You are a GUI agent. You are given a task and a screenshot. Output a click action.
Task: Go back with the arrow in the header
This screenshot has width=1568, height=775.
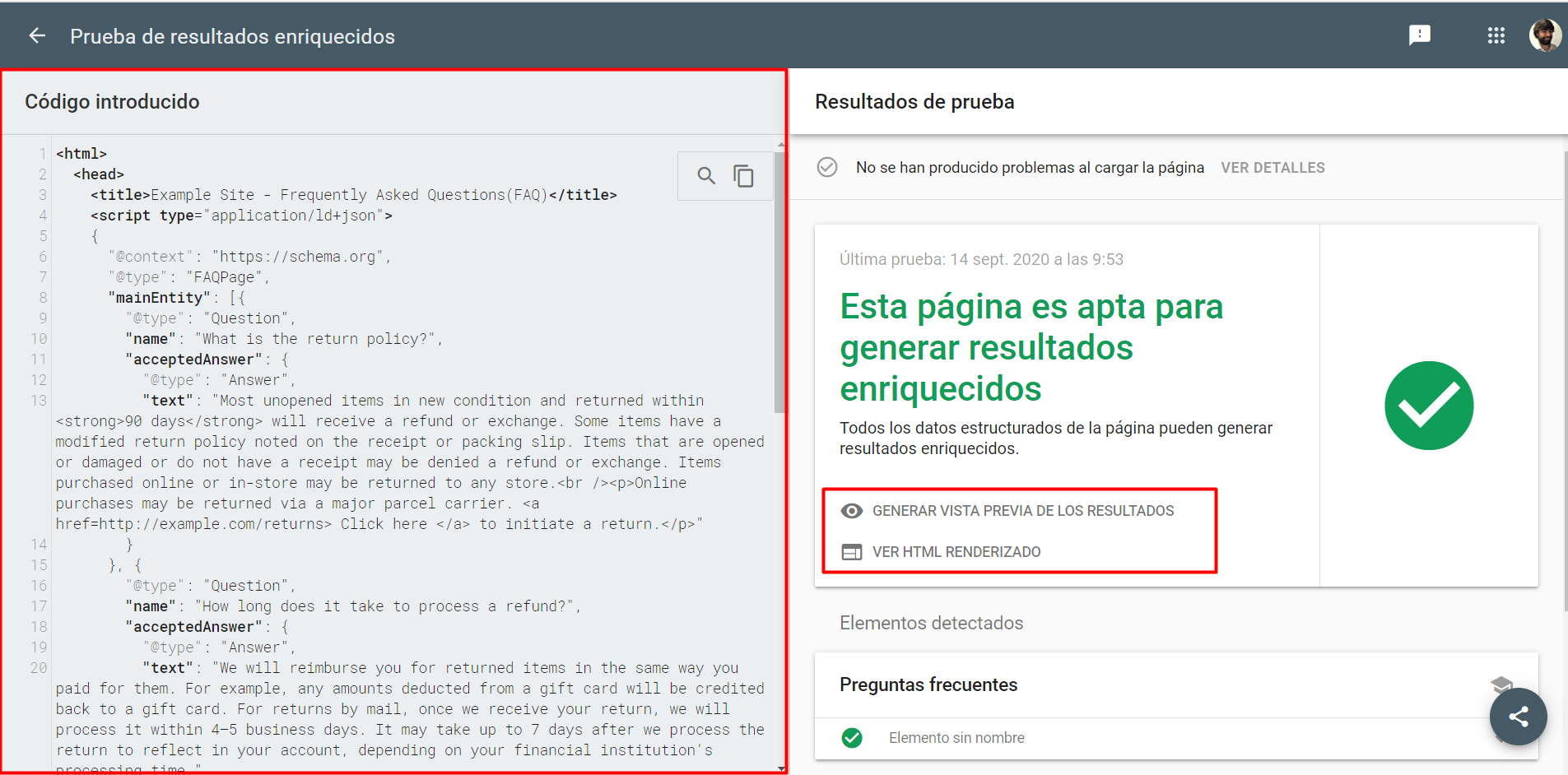(x=35, y=35)
